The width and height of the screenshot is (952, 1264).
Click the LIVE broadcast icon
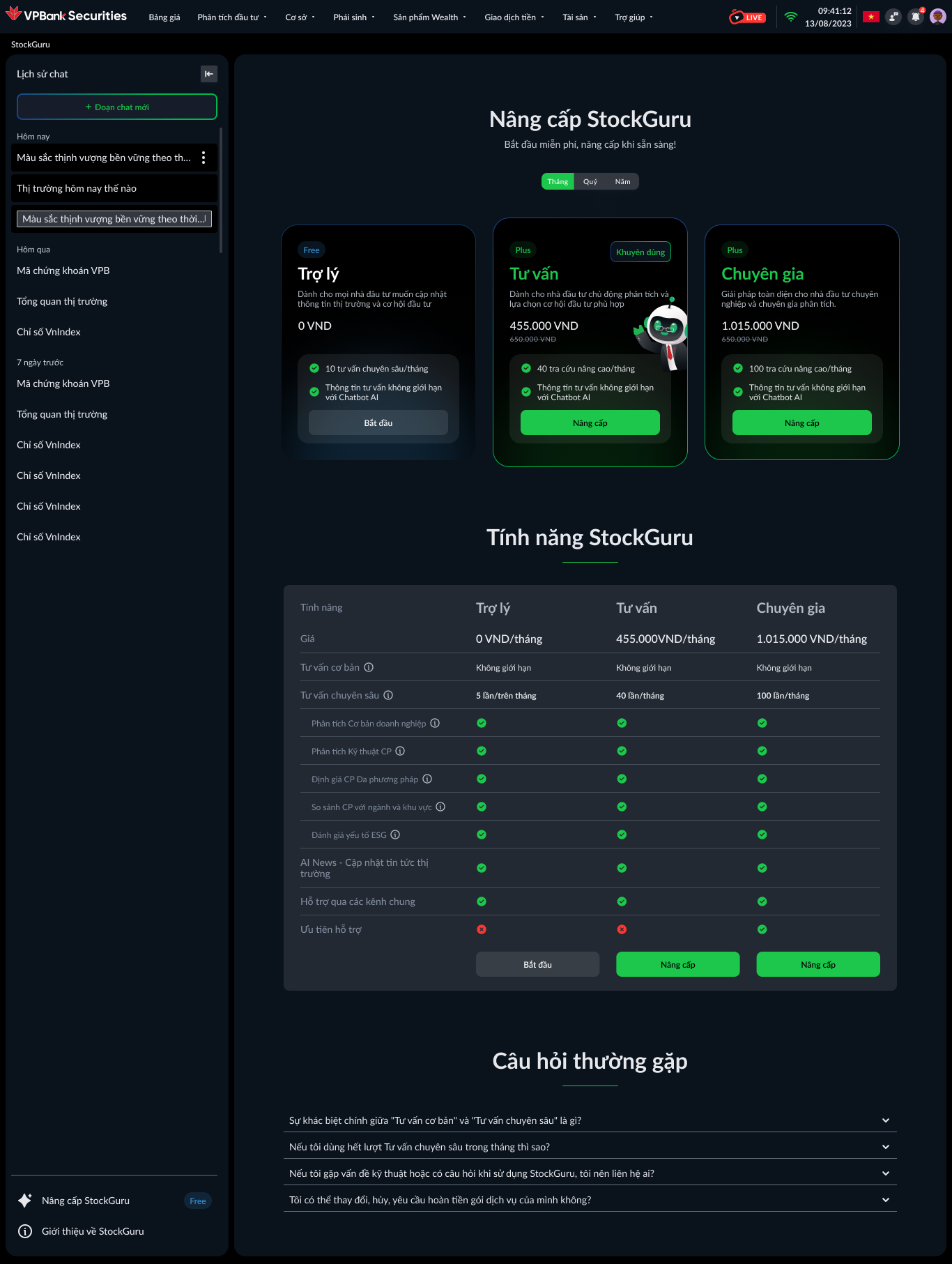(747, 17)
